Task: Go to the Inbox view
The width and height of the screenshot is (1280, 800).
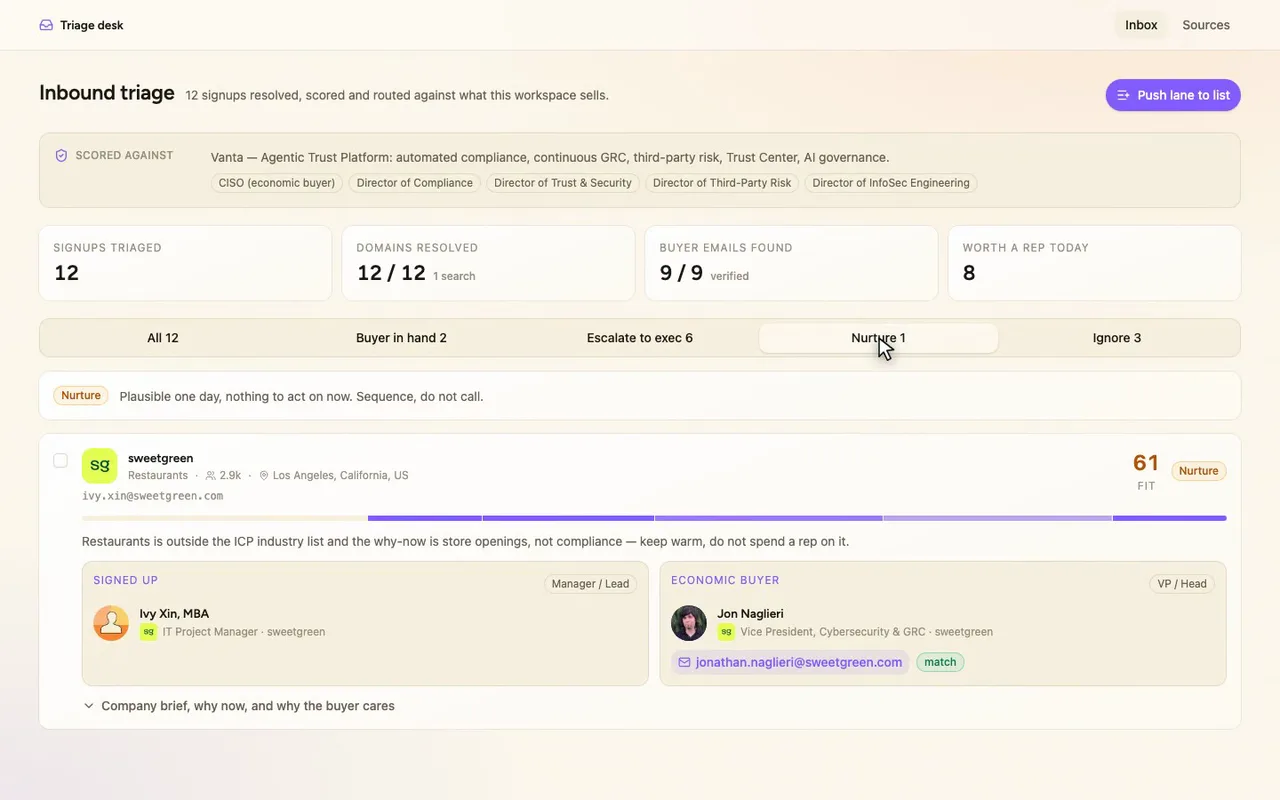Action: [x=1141, y=25]
